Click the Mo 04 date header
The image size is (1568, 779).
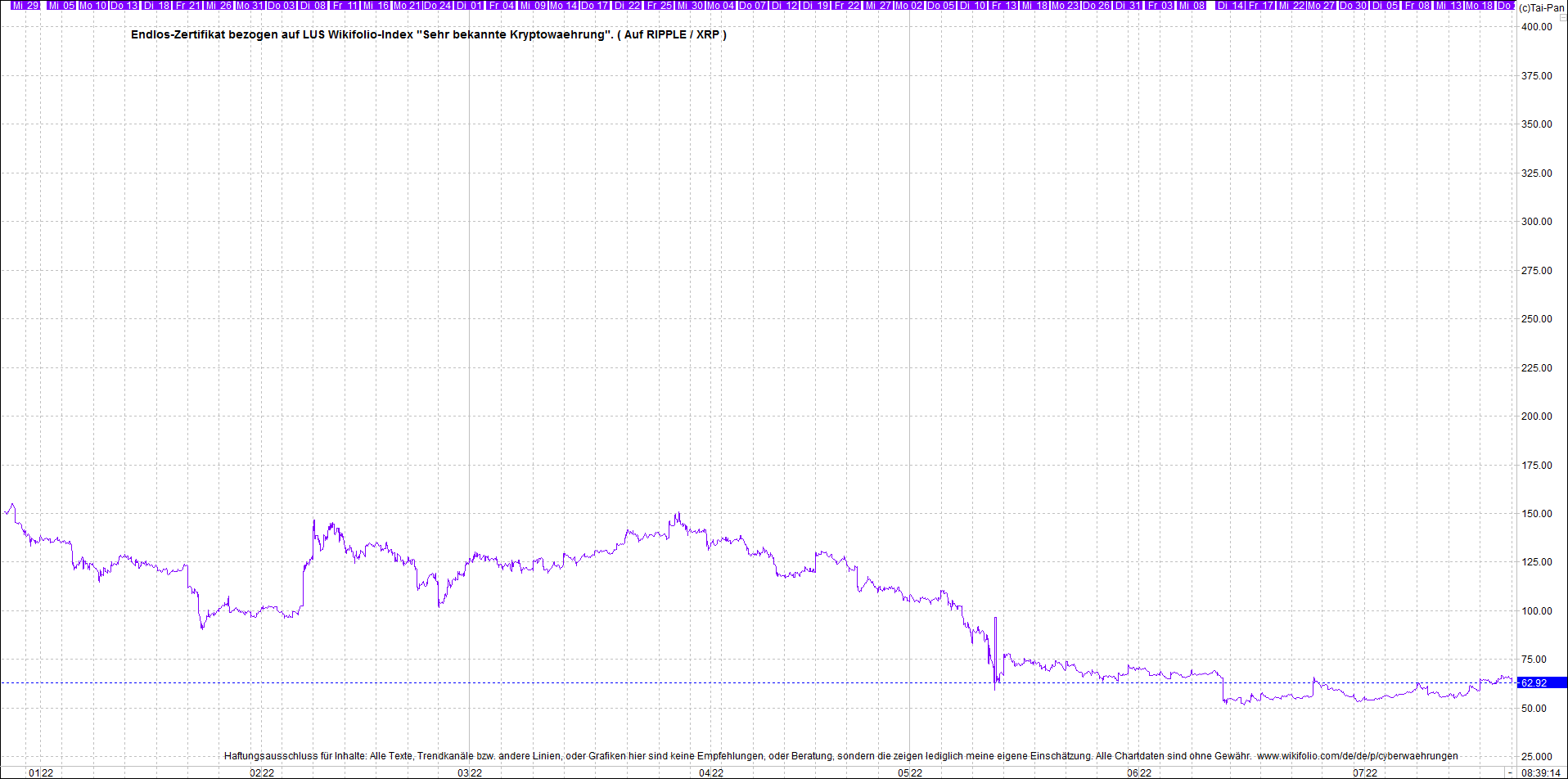tap(721, 6)
